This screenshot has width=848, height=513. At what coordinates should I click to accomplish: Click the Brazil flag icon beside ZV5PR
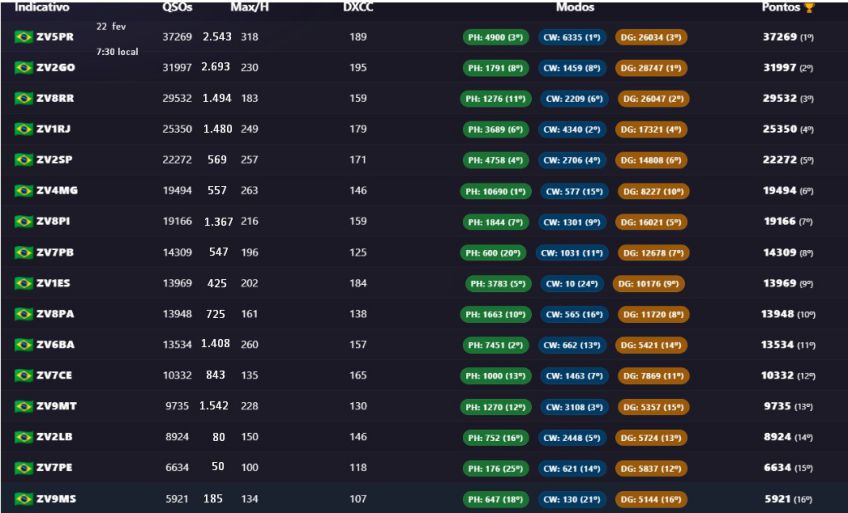point(24,37)
